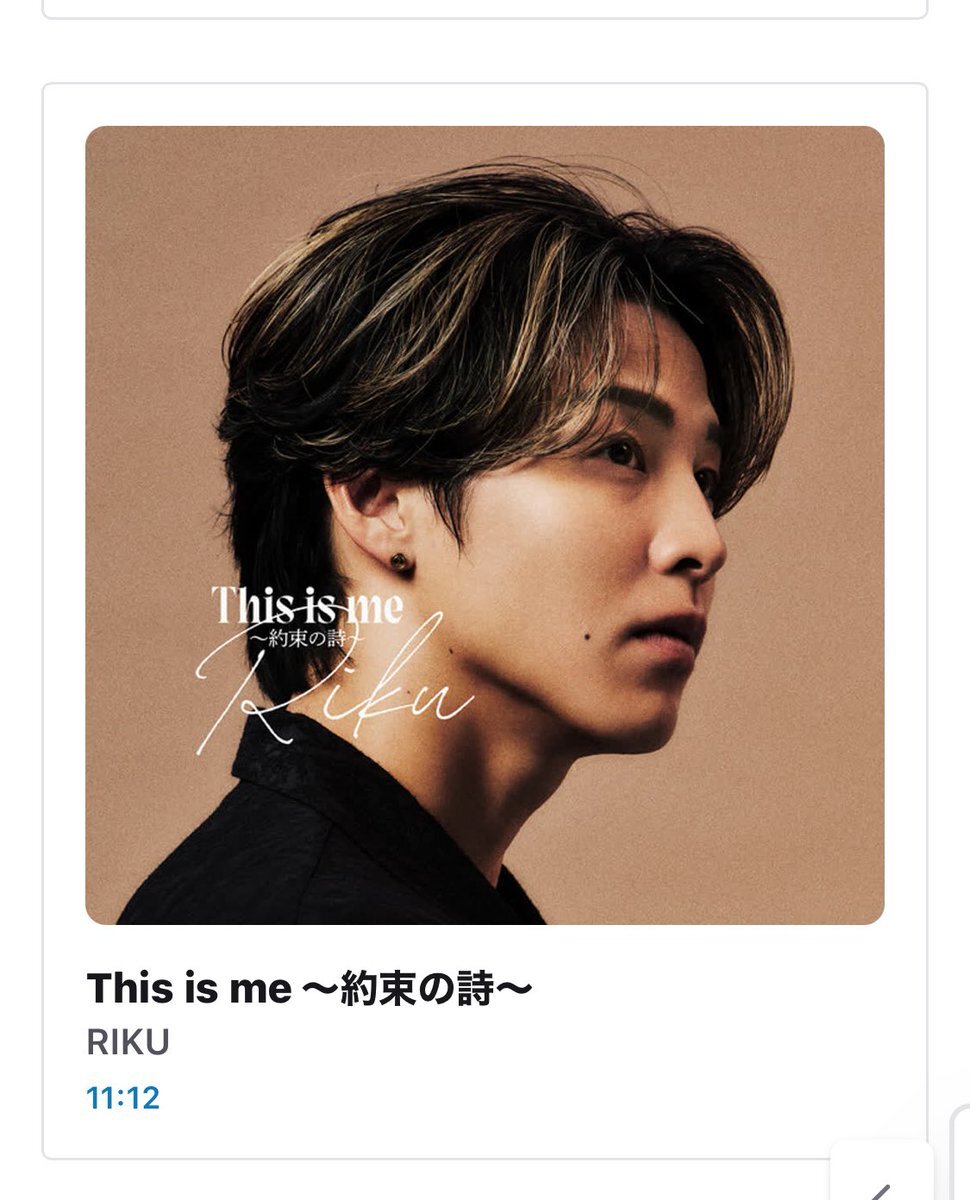Tap the white 'This is me' logo on cover
The height and width of the screenshot is (1200, 970).
pyautogui.click(x=307, y=604)
